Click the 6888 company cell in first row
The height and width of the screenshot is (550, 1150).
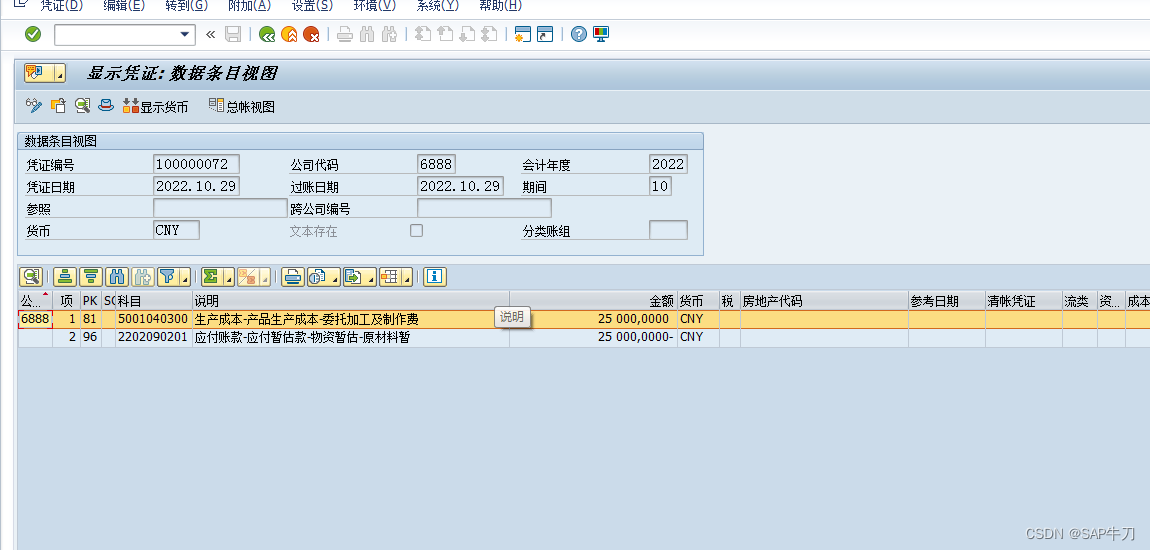click(35, 319)
